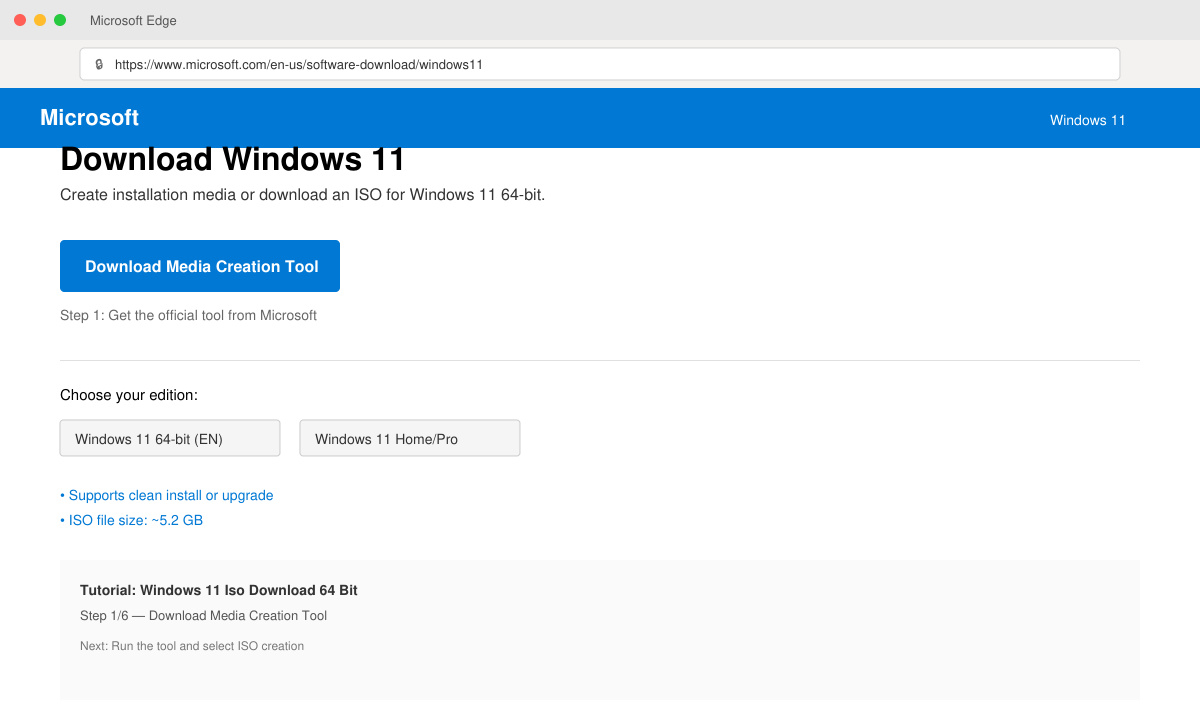Click ISO file size ~5.2 GB link

click(131, 520)
